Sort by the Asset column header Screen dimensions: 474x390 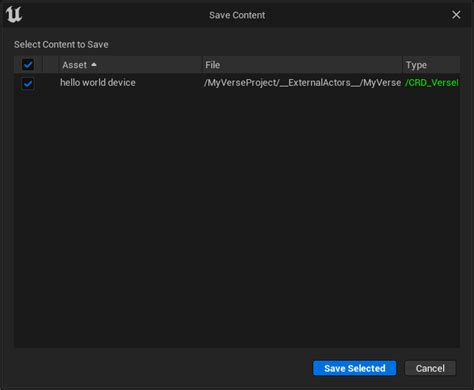tap(130, 65)
